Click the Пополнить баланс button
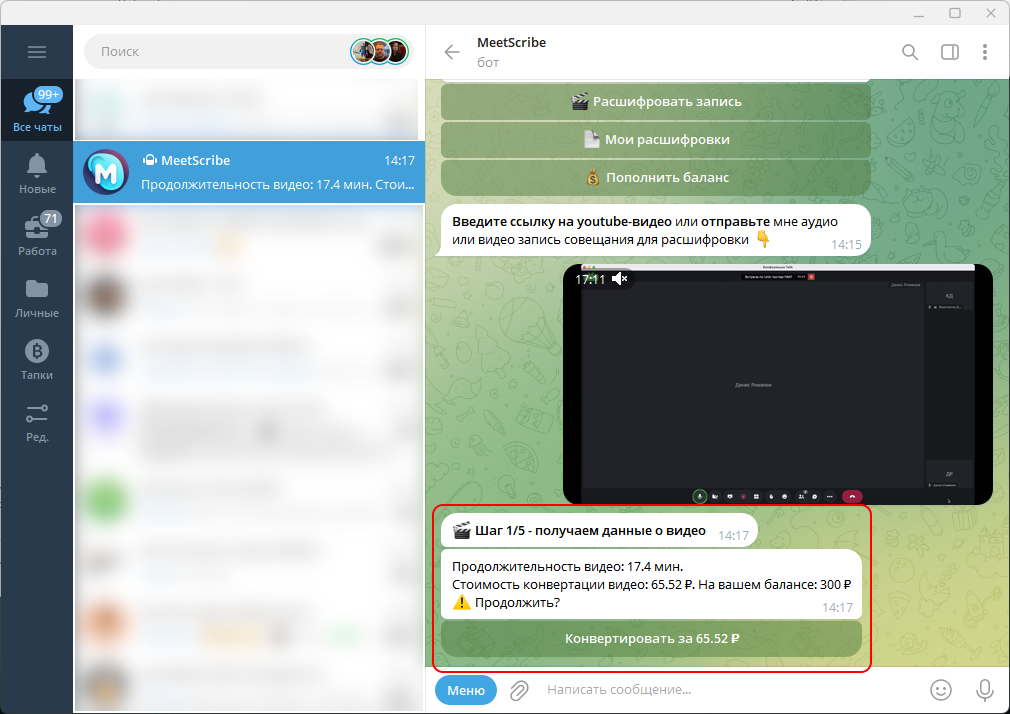1010x714 pixels. (656, 178)
